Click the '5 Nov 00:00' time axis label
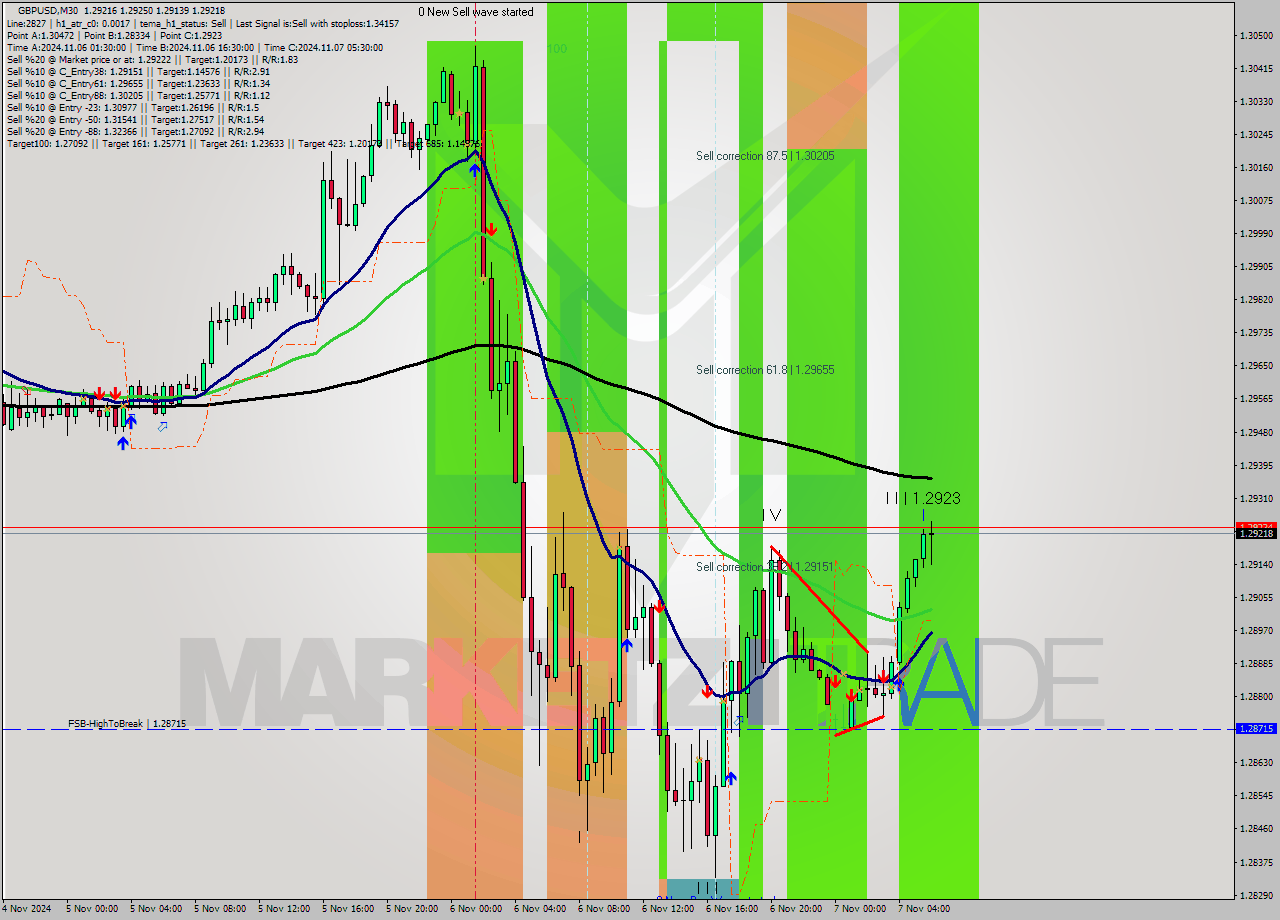Screen dimensions: 1280x920 click(92, 909)
